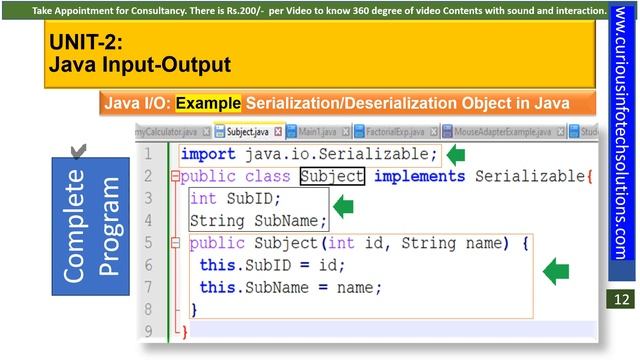The width and height of the screenshot is (640, 360).
Task: Click the FactorialExp.java file icon
Action: pyautogui.click(x=359, y=131)
